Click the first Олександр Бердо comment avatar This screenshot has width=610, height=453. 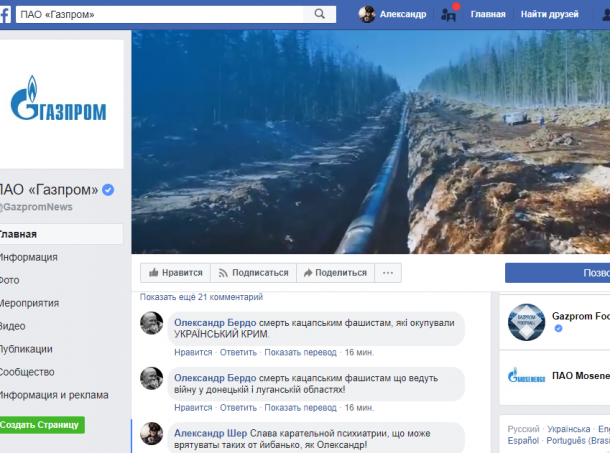coord(152,323)
